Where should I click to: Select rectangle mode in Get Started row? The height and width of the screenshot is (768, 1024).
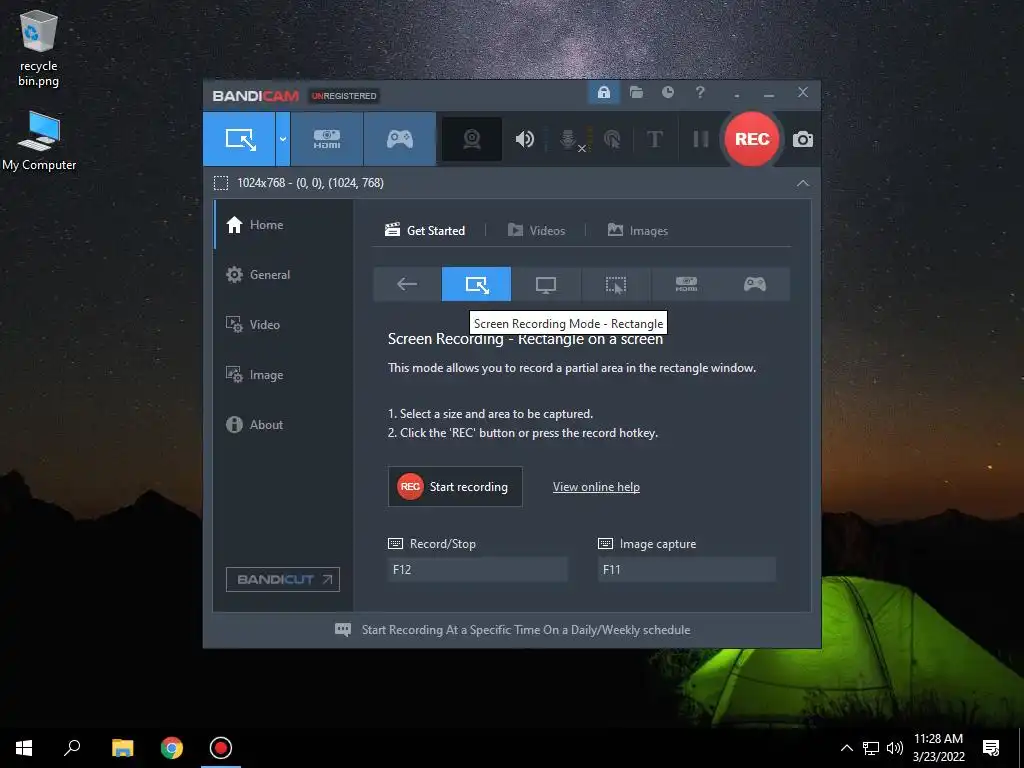click(x=476, y=284)
